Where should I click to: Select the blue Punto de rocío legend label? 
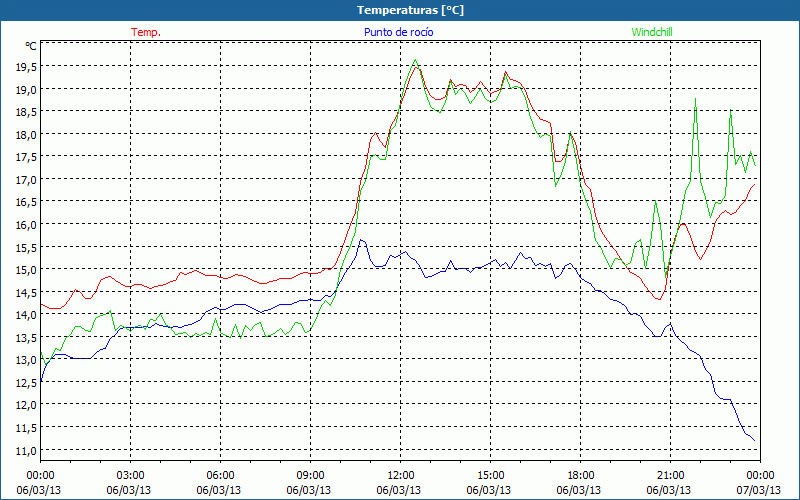click(x=398, y=32)
